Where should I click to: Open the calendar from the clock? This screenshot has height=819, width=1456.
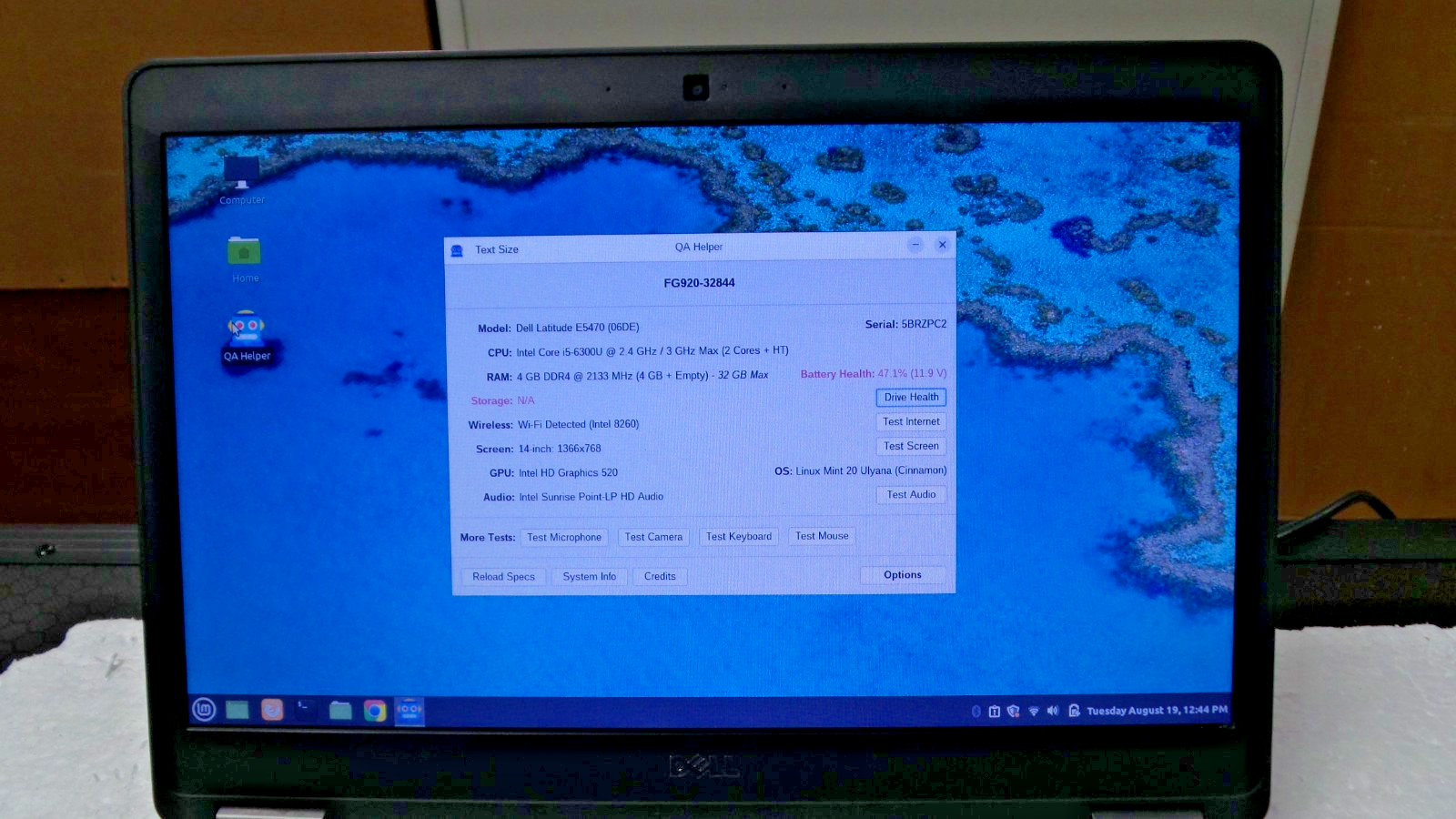click(1157, 711)
